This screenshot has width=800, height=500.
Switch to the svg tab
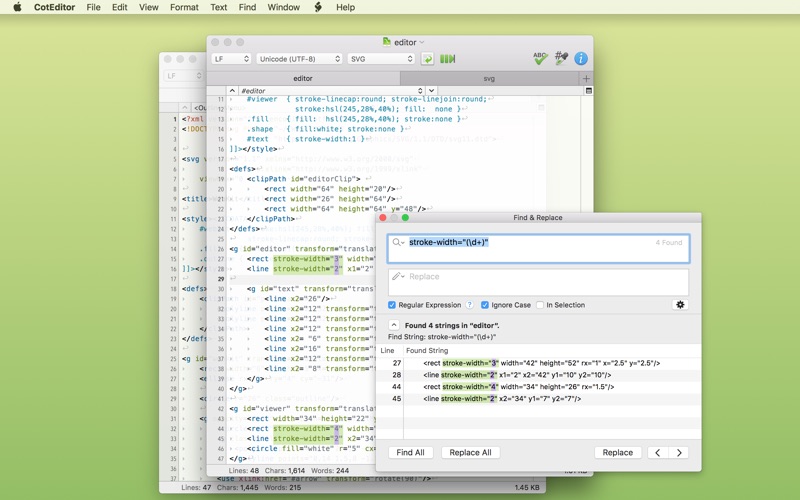pos(489,78)
